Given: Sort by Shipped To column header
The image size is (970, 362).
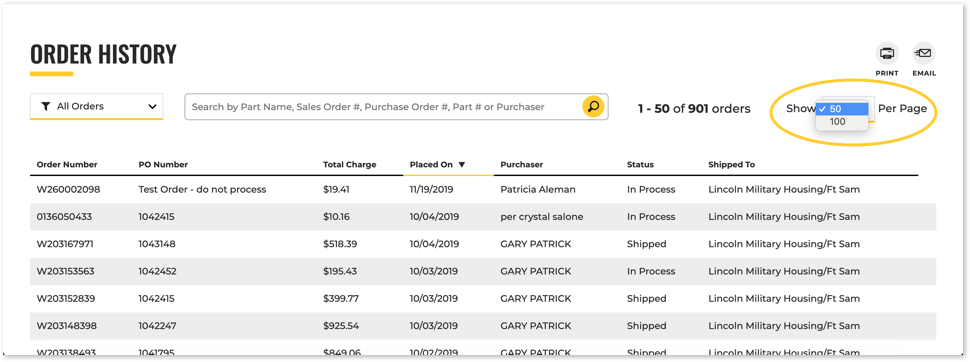Looking at the screenshot, I should [732, 165].
